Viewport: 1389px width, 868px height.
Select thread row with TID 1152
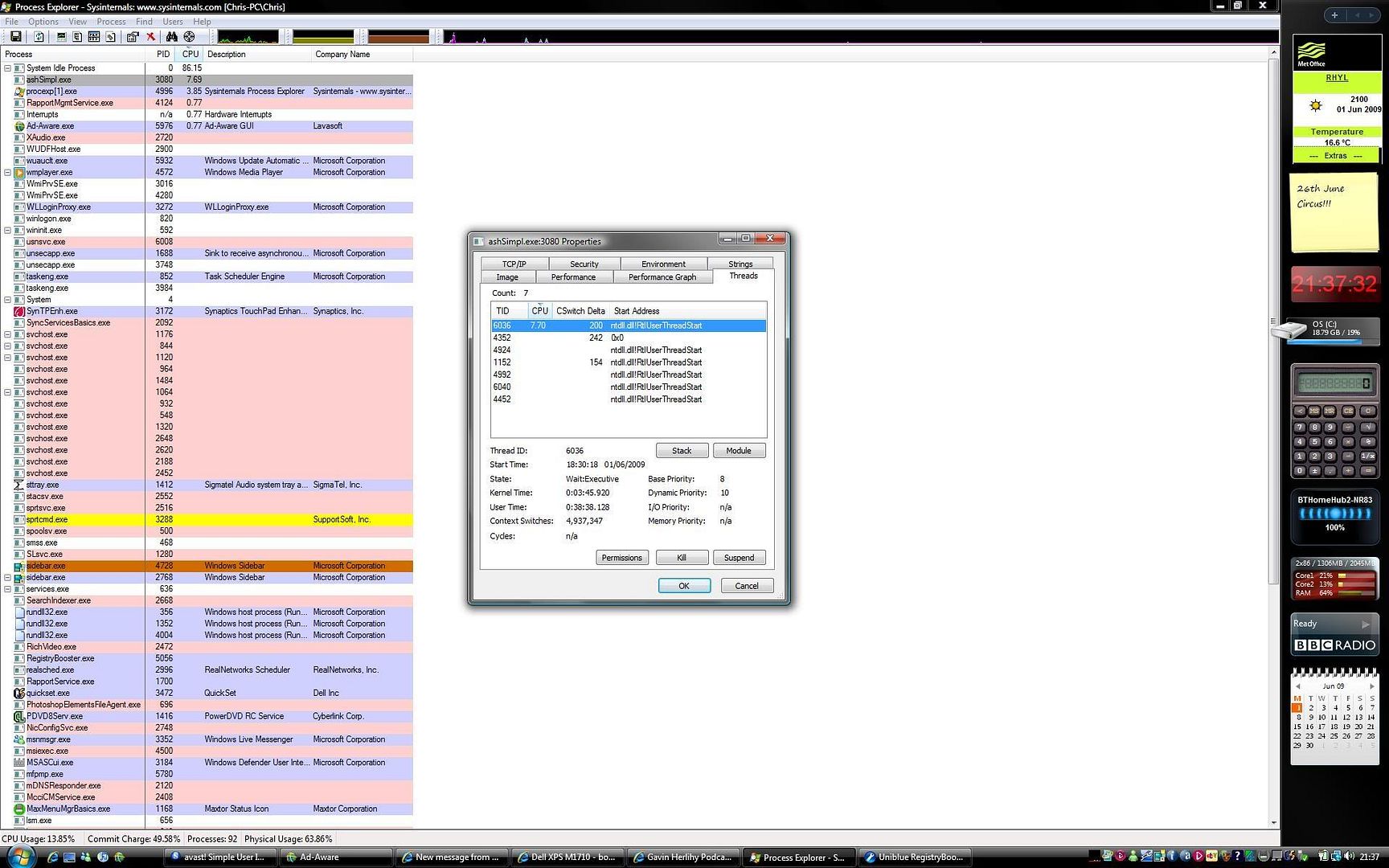629,362
